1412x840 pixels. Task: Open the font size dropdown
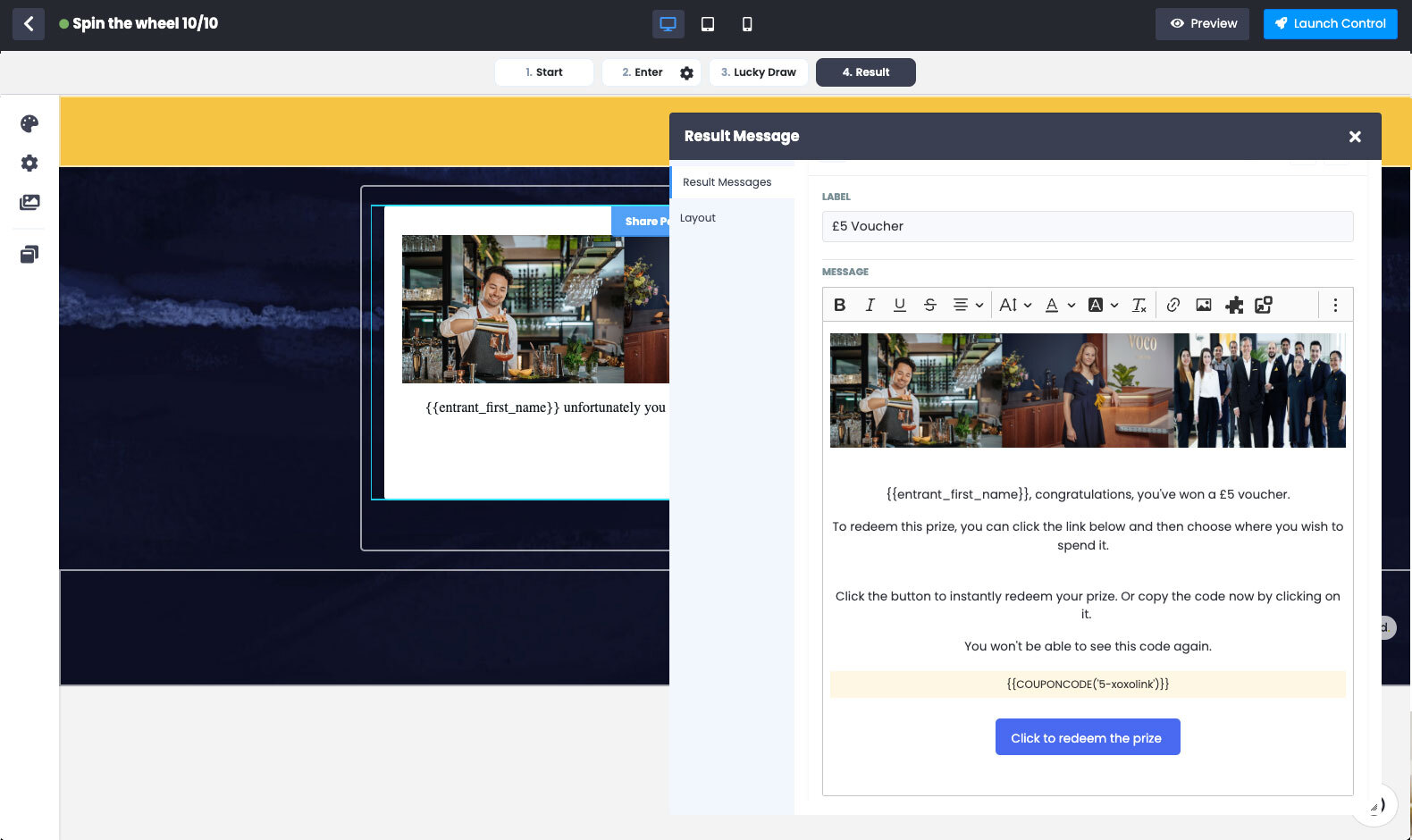[x=1015, y=305]
